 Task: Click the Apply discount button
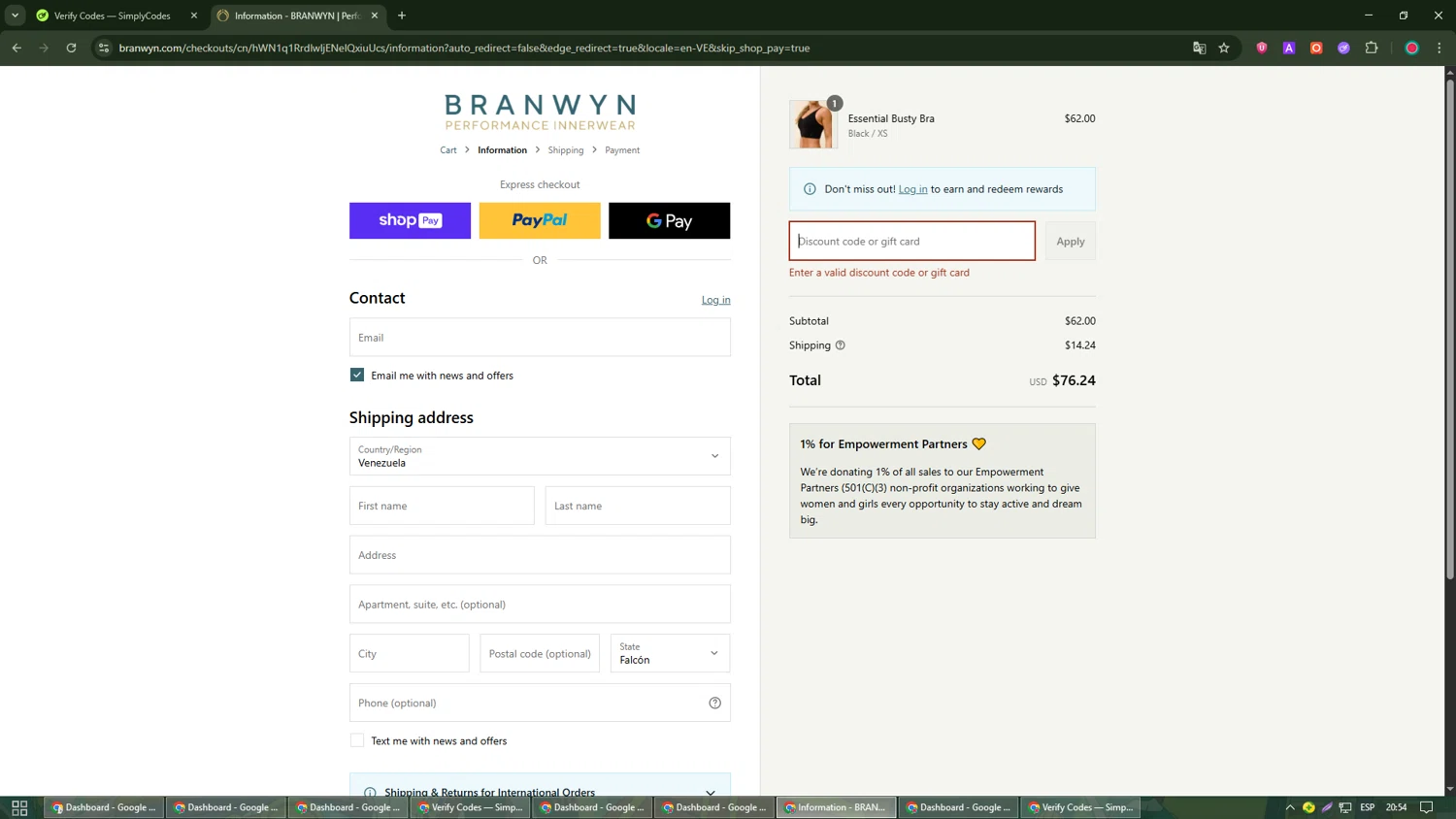(1071, 241)
